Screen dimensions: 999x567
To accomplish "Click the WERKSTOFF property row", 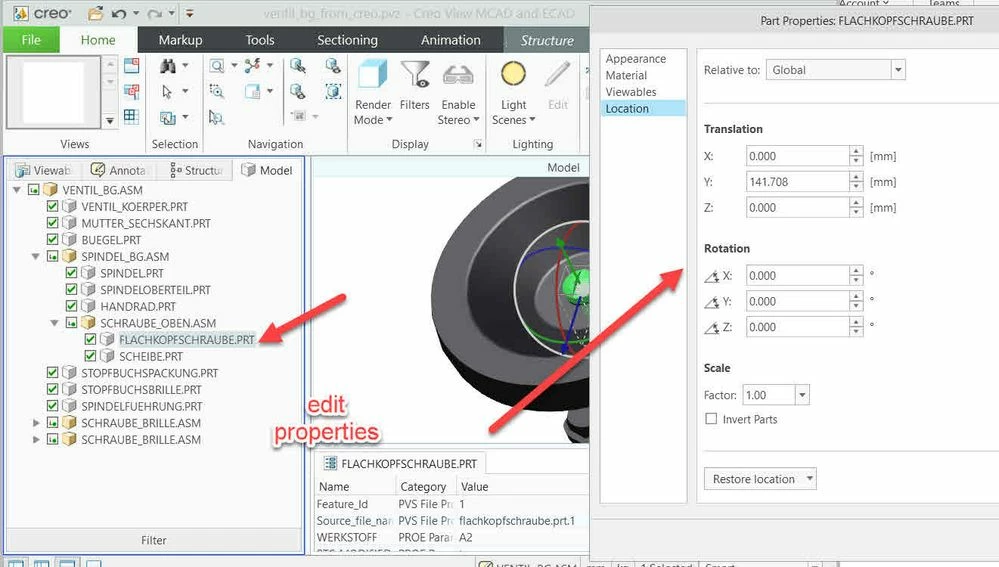I will point(452,537).
